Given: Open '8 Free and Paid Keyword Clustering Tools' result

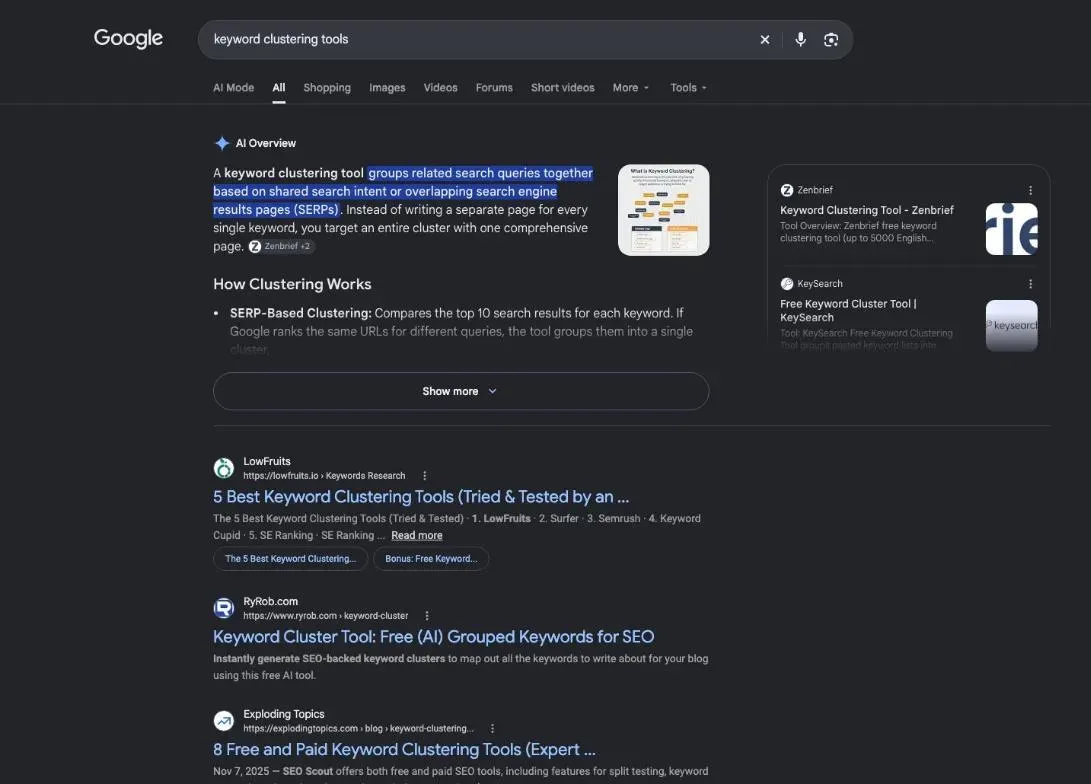Looking at the screenshot, I should pos(404,749).
